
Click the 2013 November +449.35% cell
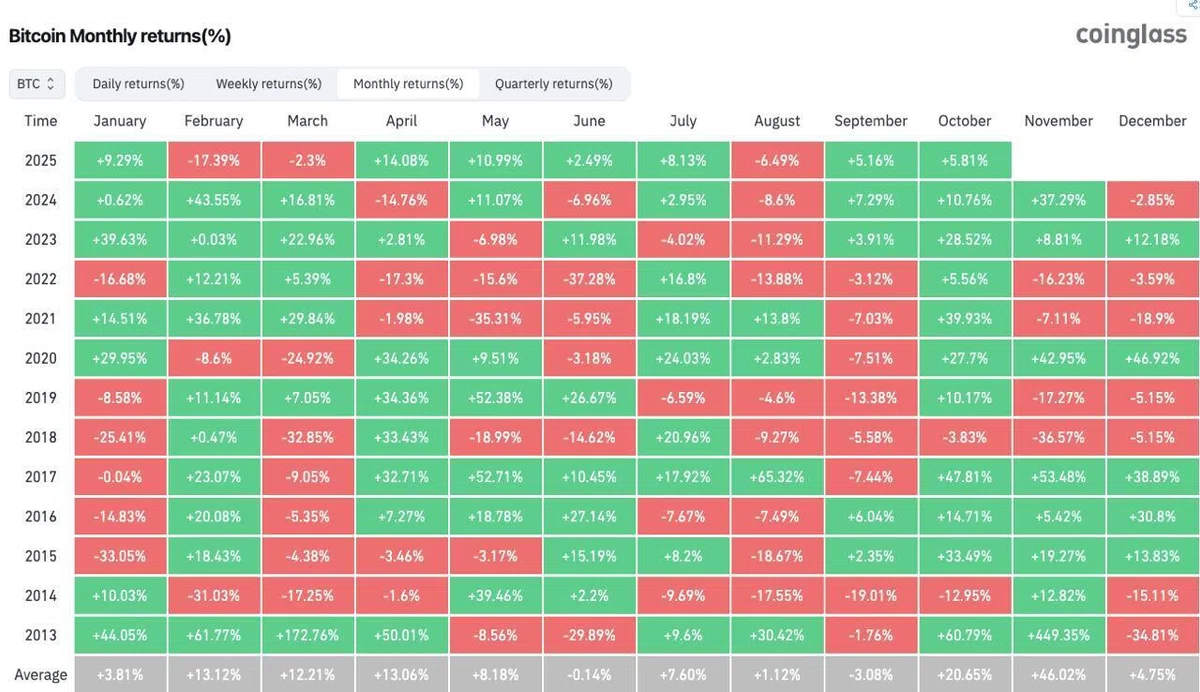[x=1059, y=635]
